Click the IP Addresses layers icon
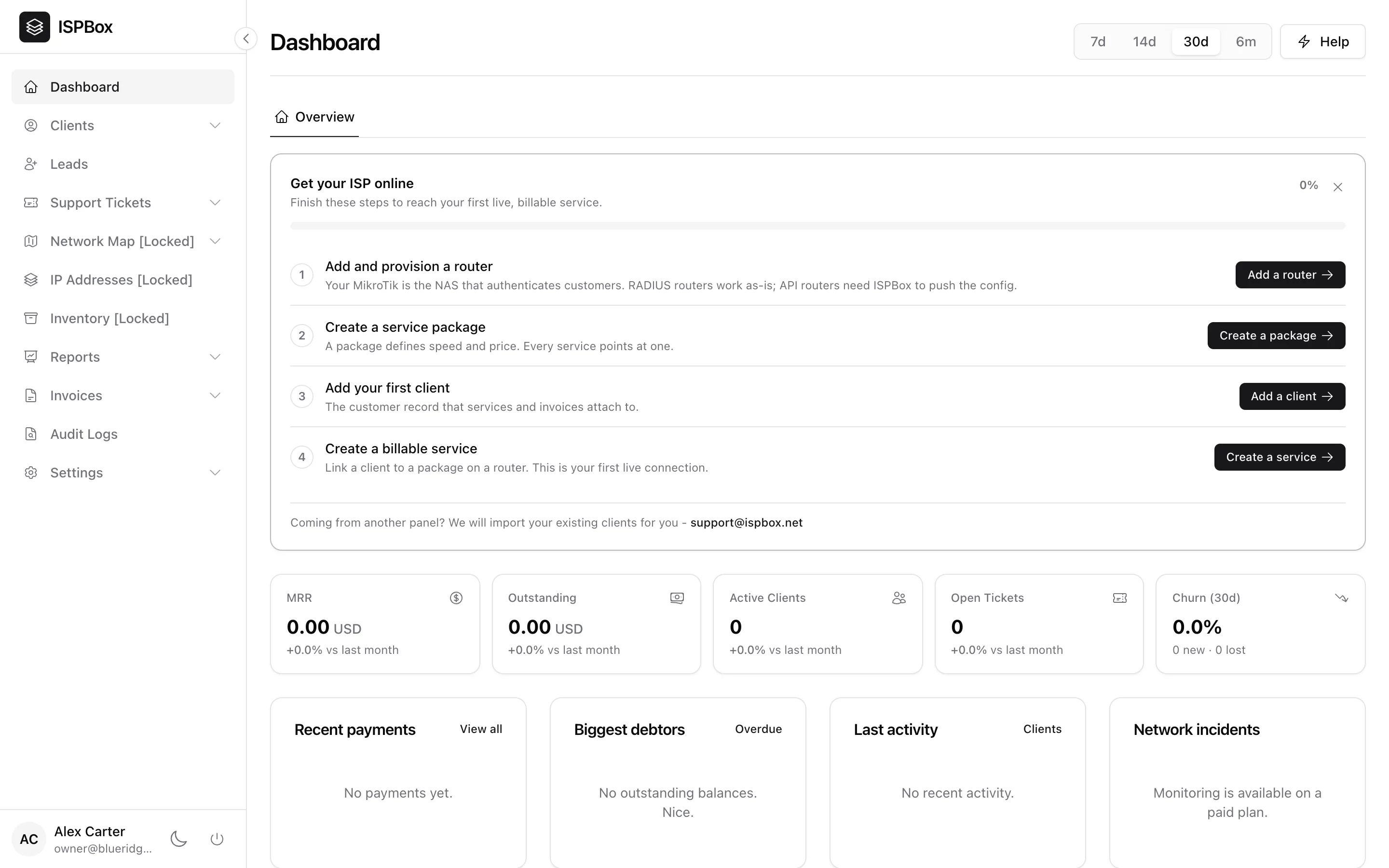 pyautogui.click(x=31, y=280)
